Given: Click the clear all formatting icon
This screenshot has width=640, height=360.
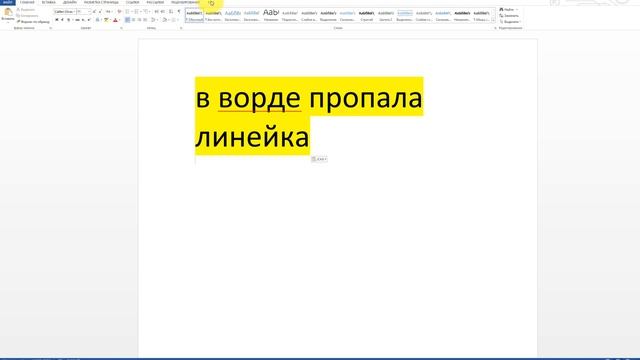Looking at the screenshot, I should [x=119, y=11].
